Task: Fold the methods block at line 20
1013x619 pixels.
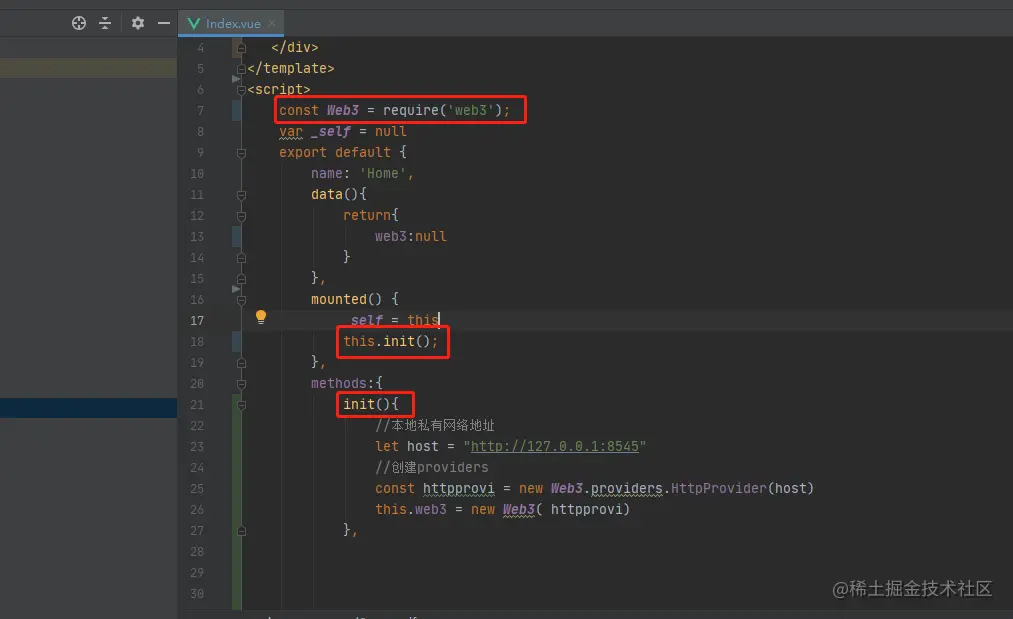Action: (241, 384)
